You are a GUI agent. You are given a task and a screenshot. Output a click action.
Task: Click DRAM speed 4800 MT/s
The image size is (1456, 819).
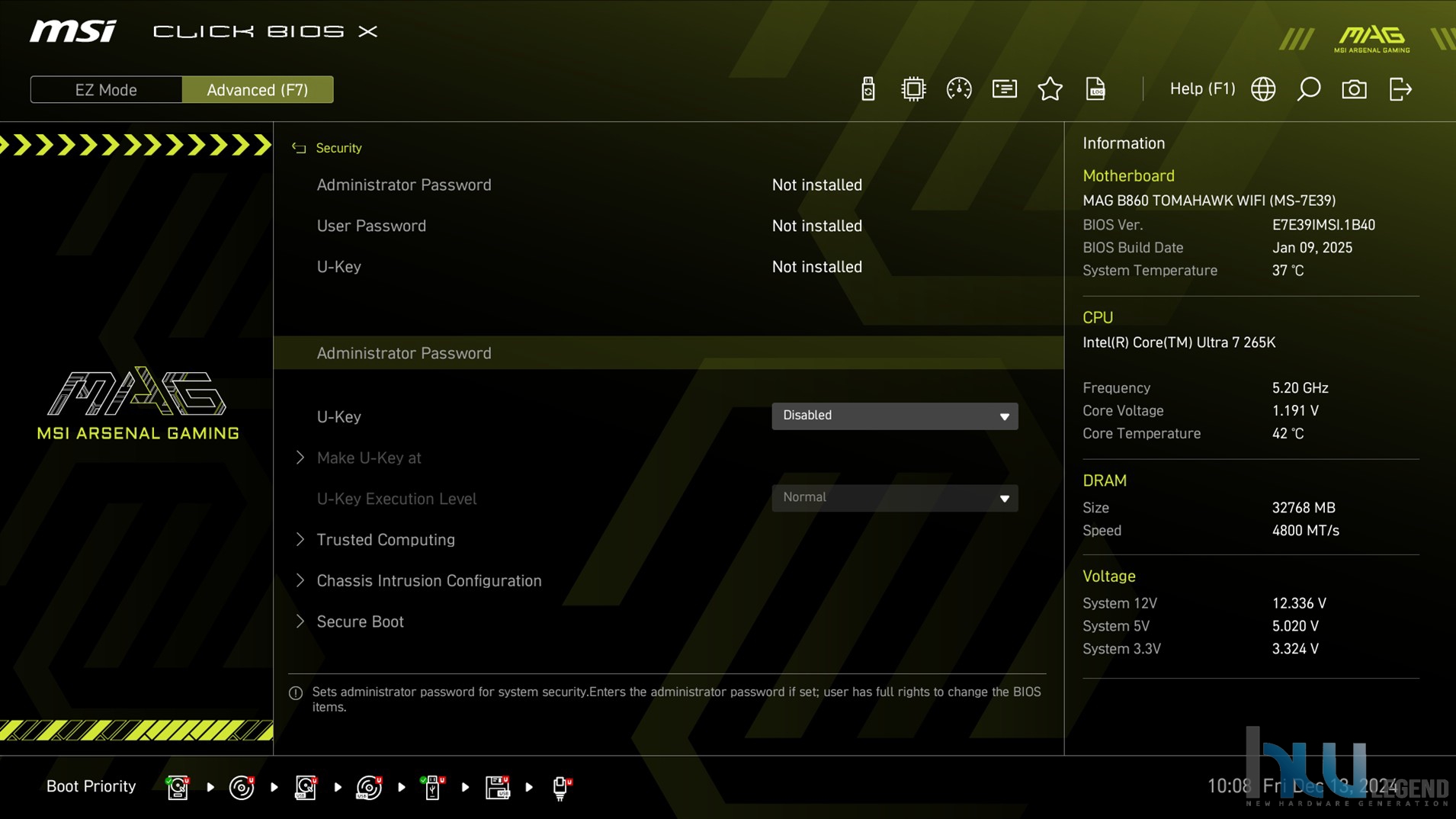pos(1305,531)
